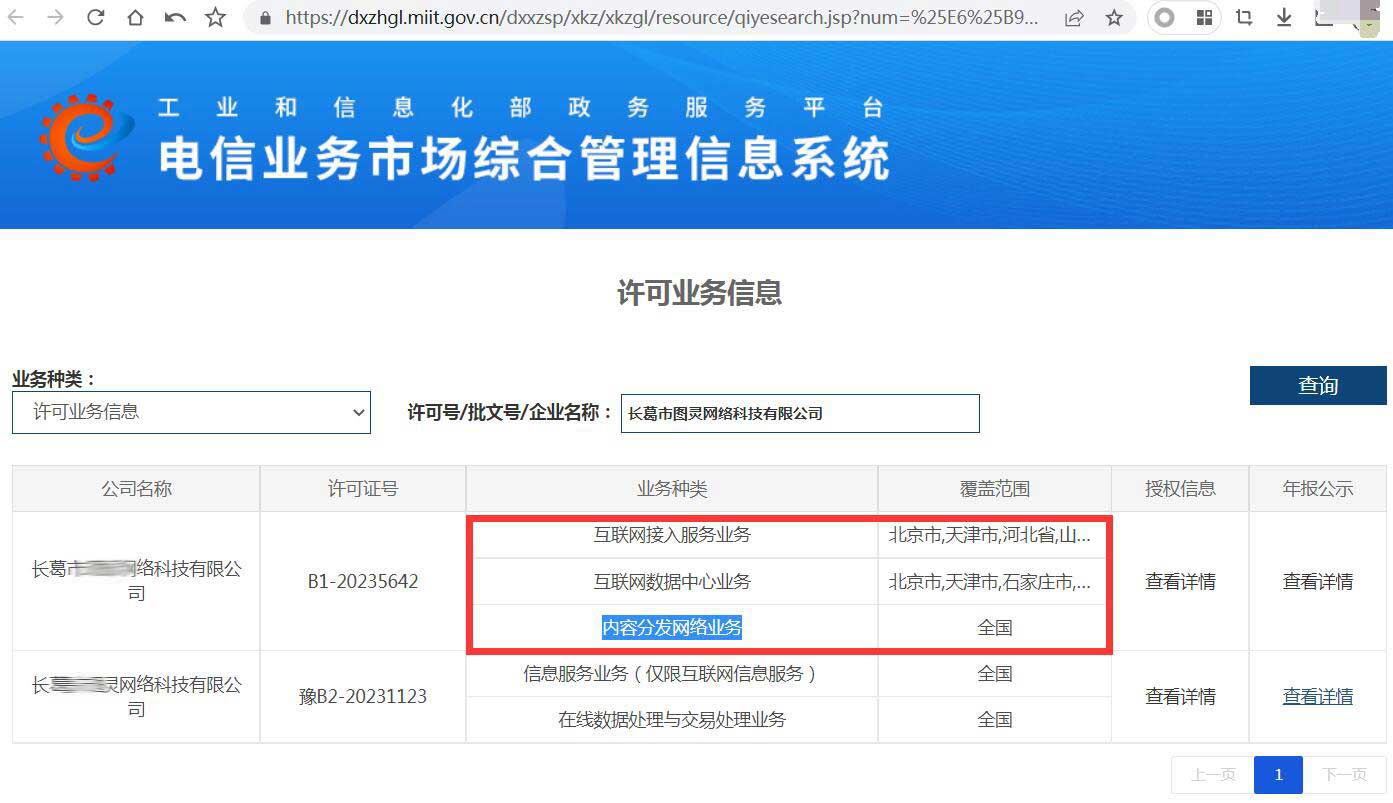Open the browser home page
Image resolution: width=1393 pixels, height=803 pixels.
136,17
